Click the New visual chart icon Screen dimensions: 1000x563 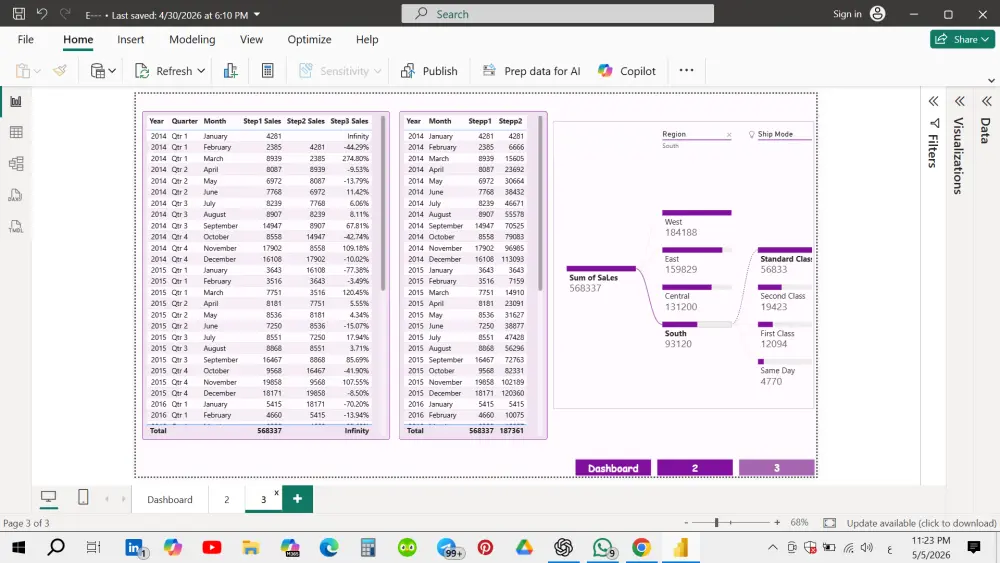coord(231,71)
